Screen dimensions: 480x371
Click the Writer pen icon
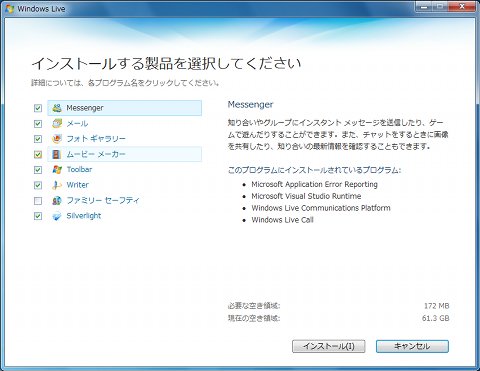coord(57,185)
